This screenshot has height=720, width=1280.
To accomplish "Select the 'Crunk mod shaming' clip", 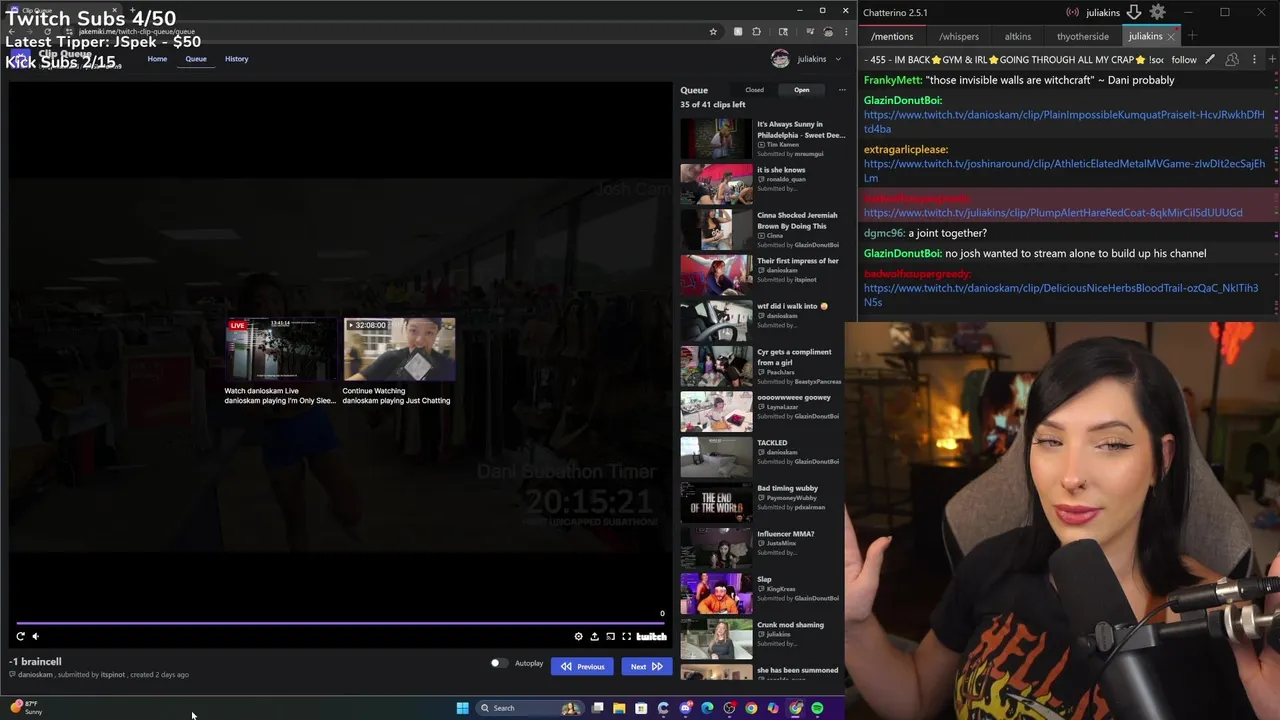I will 763,639.
